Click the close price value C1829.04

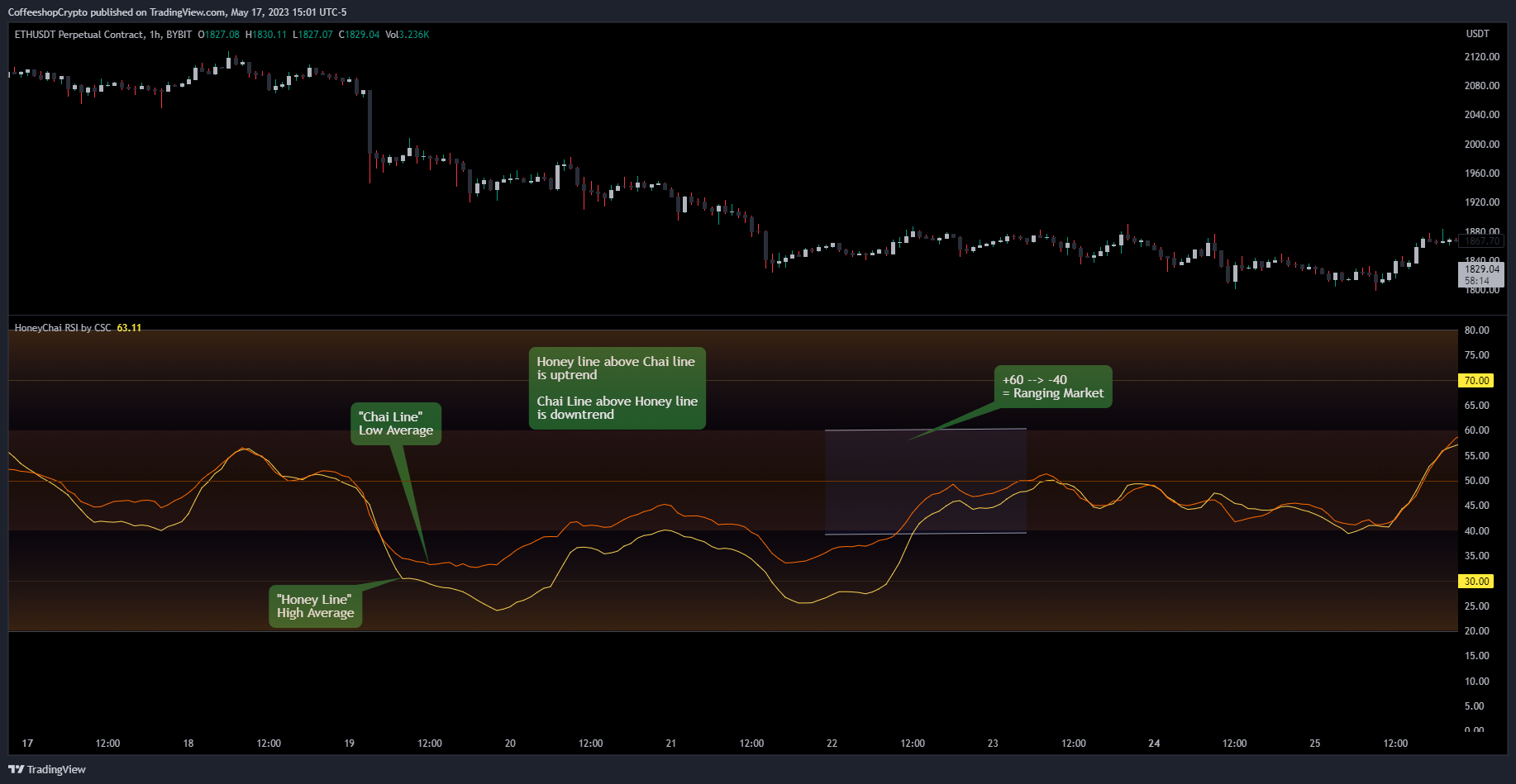[359, 35]
